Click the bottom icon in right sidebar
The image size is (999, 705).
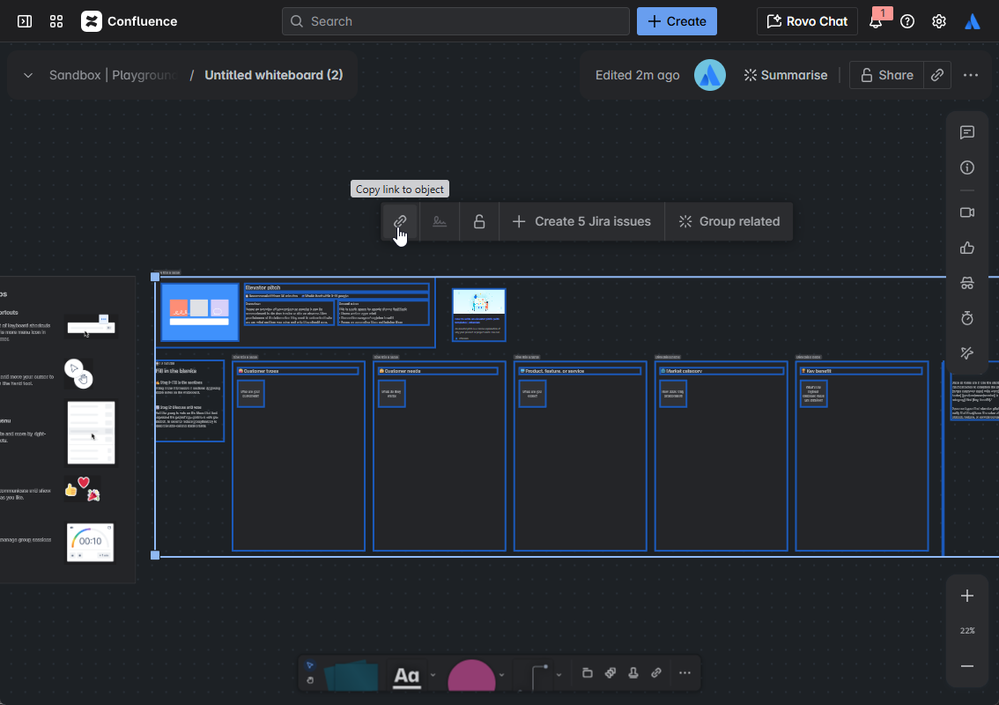[x=967, y=353]
